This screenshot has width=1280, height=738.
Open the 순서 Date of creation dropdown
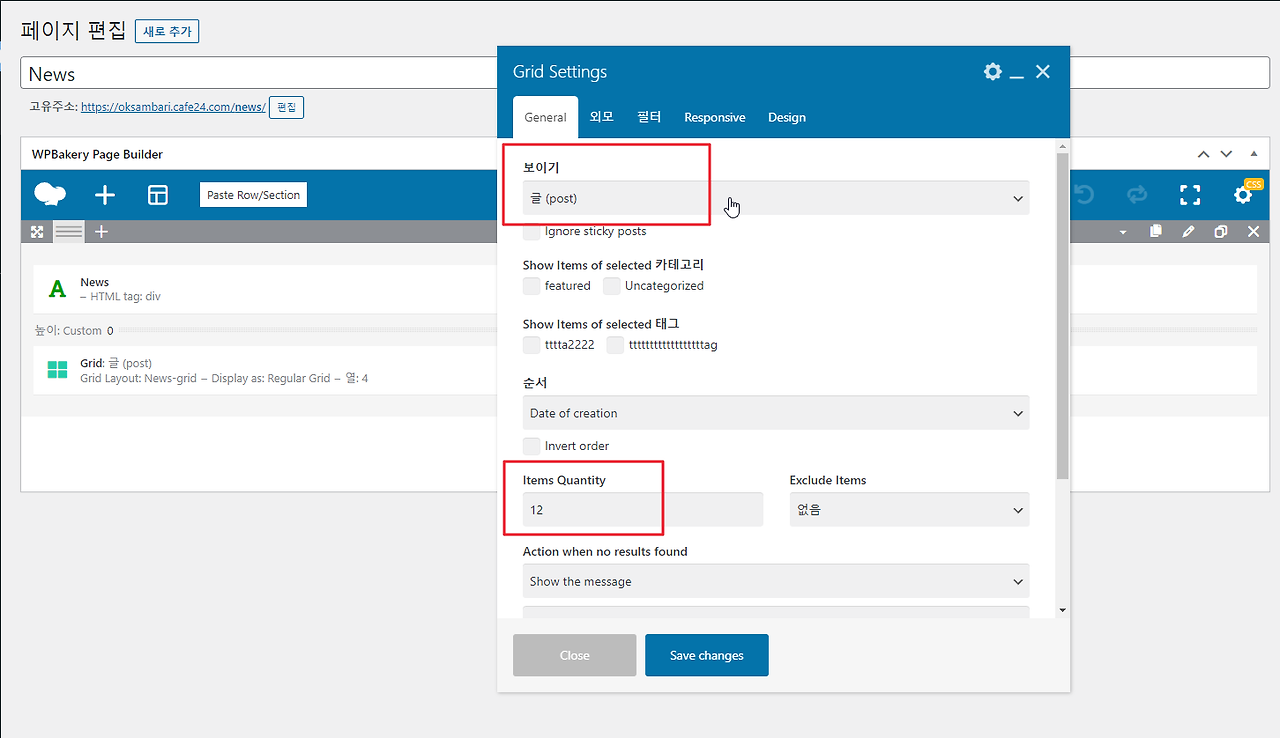[x=776, y=413]
